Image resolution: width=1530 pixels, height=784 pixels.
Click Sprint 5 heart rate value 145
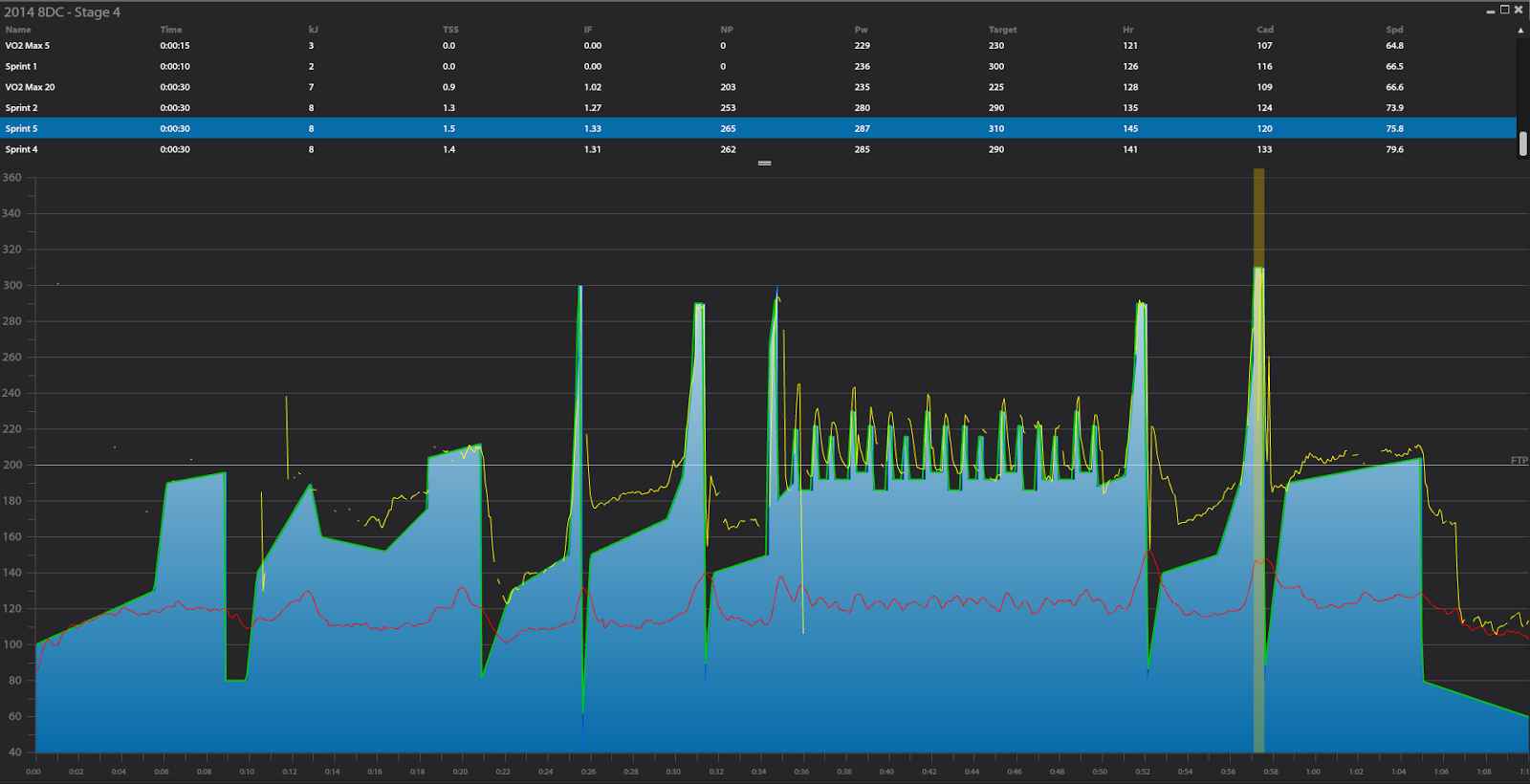1130,128
